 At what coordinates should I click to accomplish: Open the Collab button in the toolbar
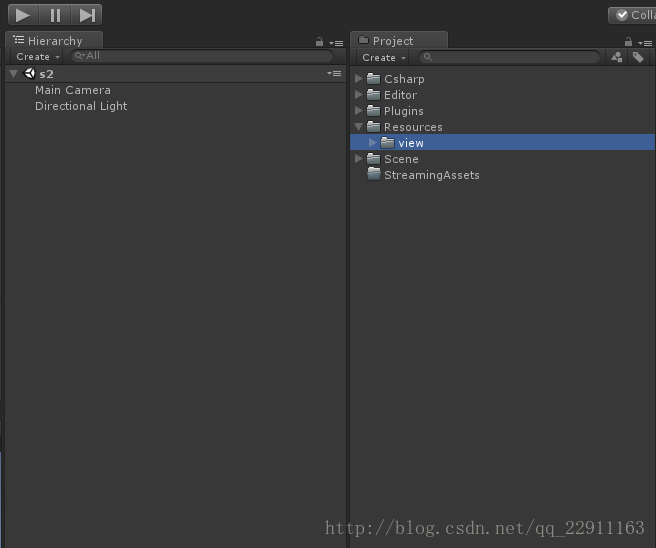632,15
